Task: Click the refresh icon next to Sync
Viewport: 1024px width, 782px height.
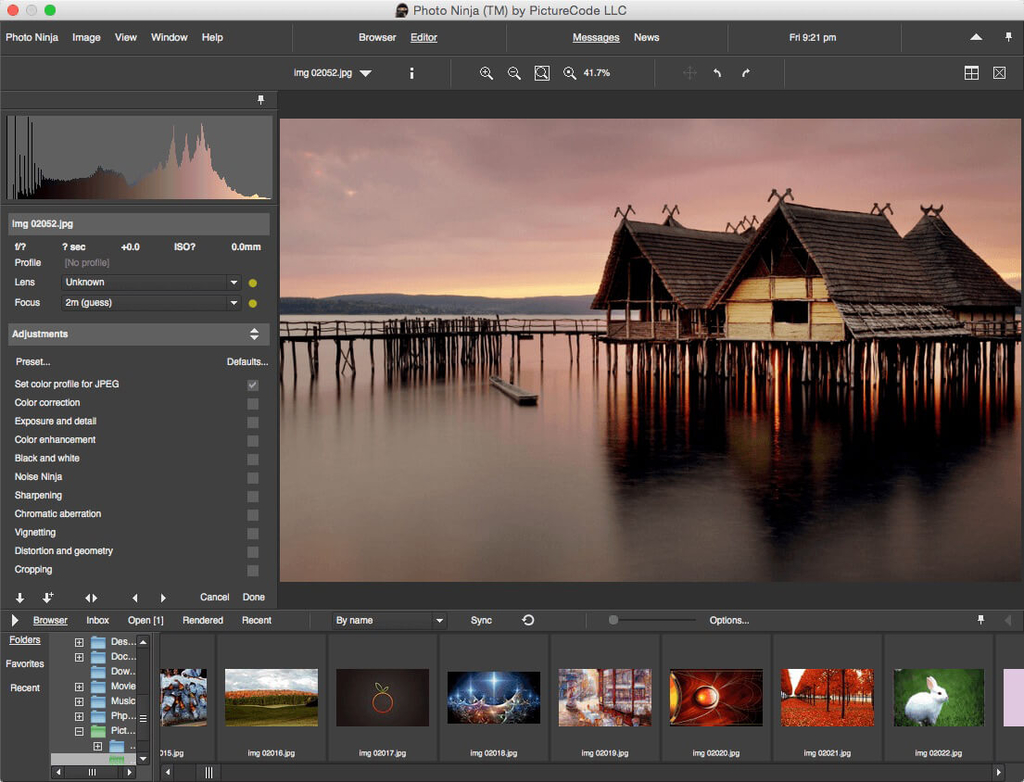Action: coord(528,620)
